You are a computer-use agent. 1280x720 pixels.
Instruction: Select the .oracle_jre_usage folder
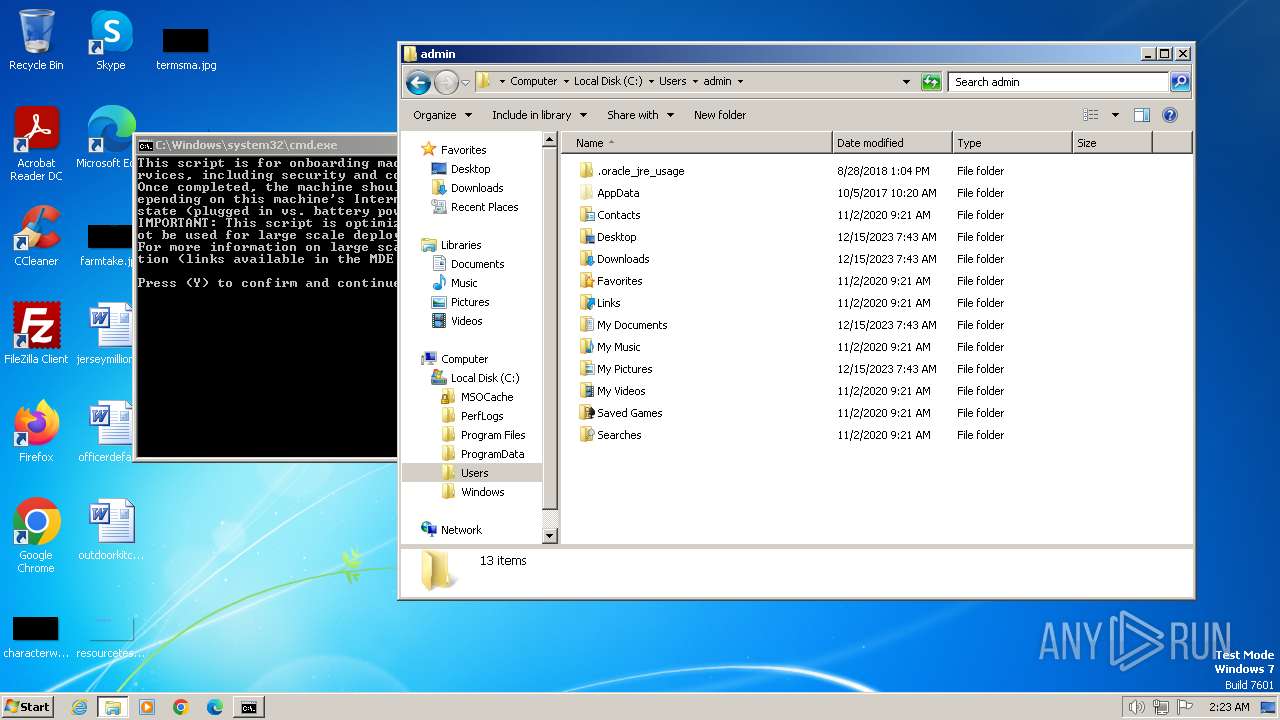(632, 171)
